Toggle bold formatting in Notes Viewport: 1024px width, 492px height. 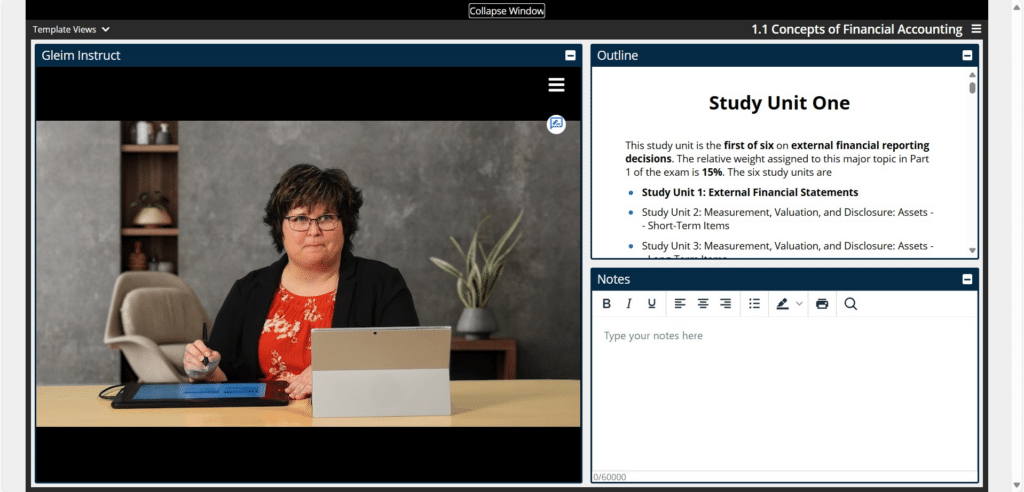pyautogui.click(x=606, y=303)
